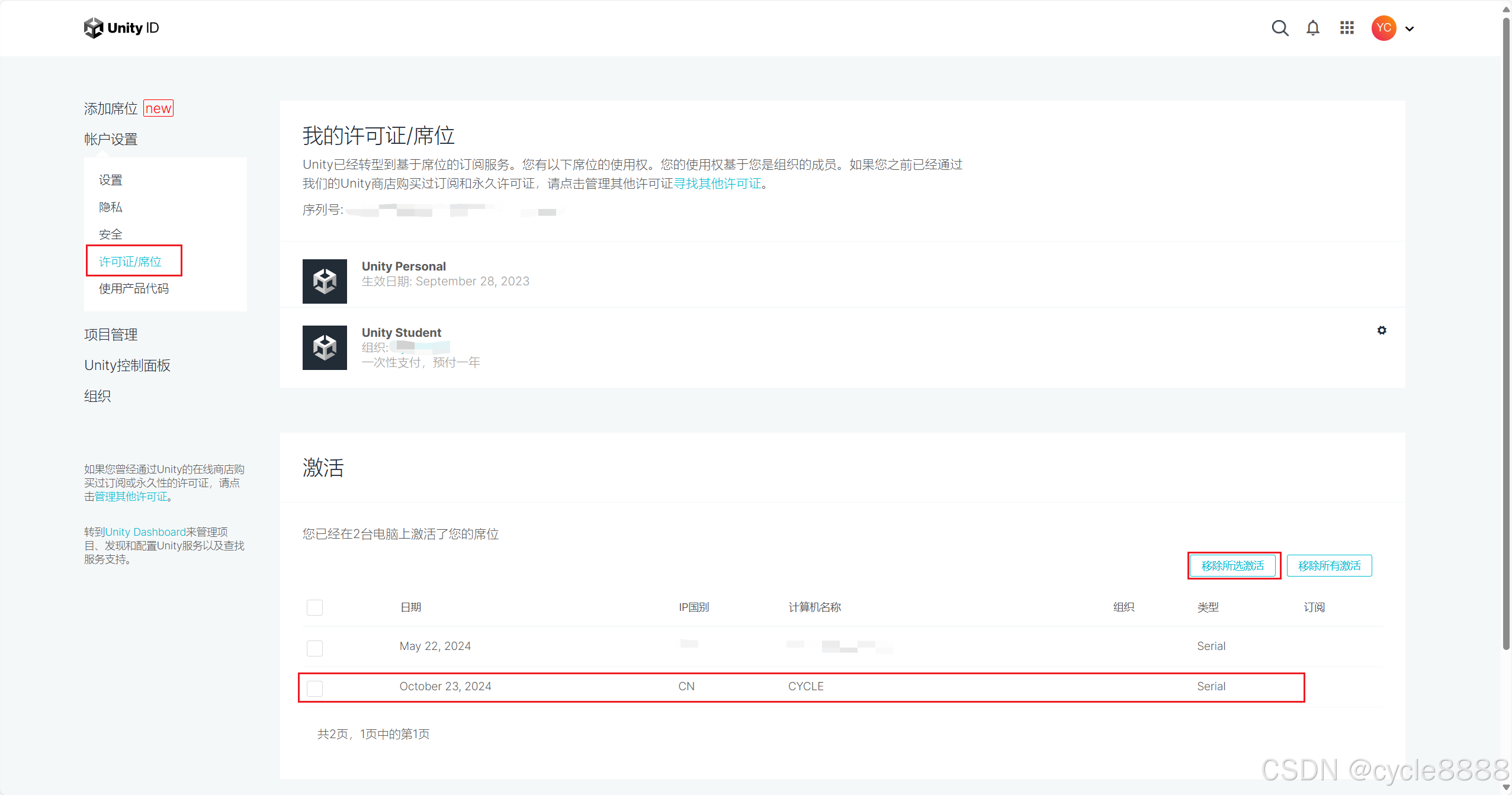Click the Unity ID logo
The width and height of the screenshot is (1512, 795).
(121, 28)
